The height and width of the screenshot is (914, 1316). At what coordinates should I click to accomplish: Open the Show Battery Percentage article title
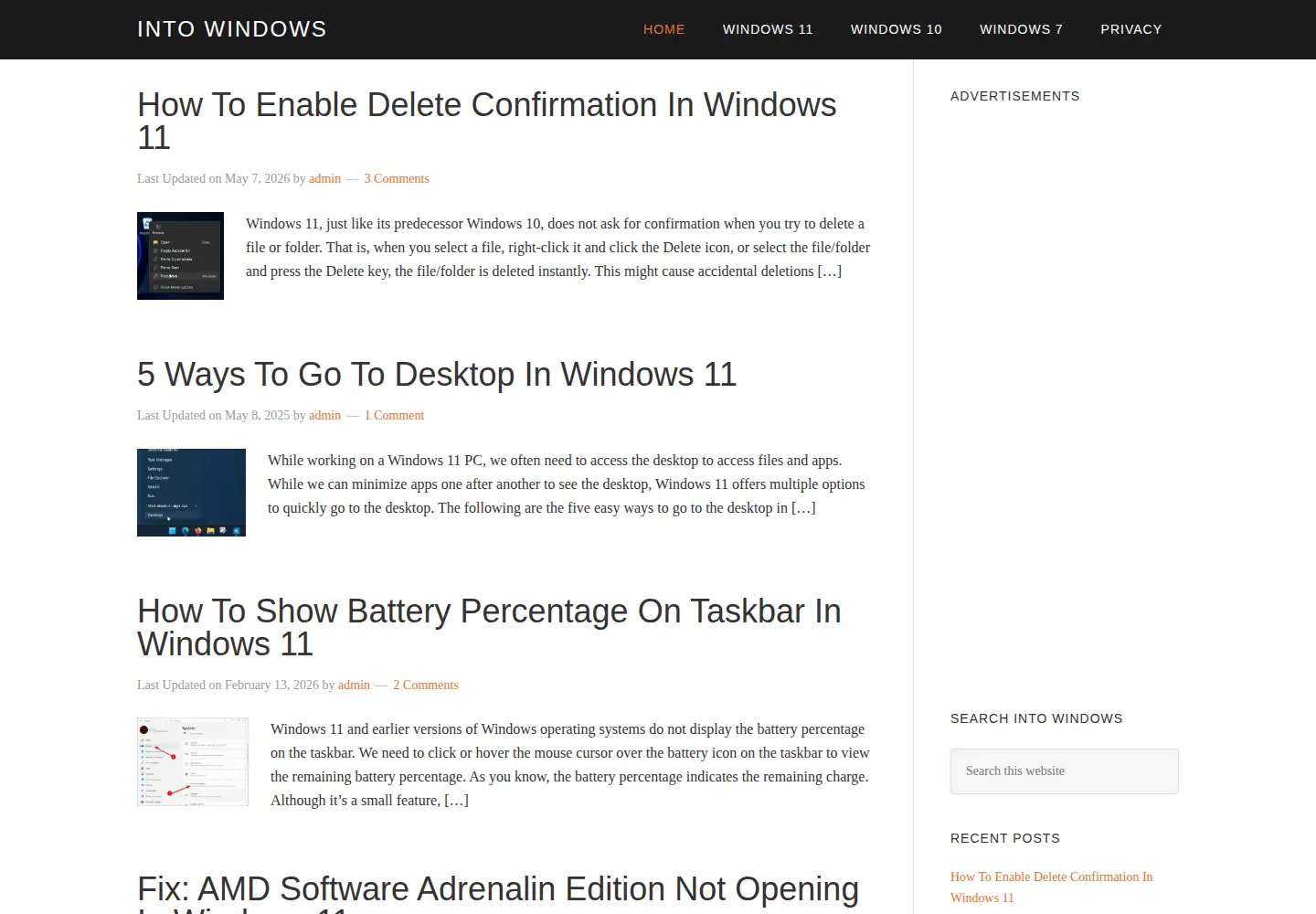click(489, 627)
